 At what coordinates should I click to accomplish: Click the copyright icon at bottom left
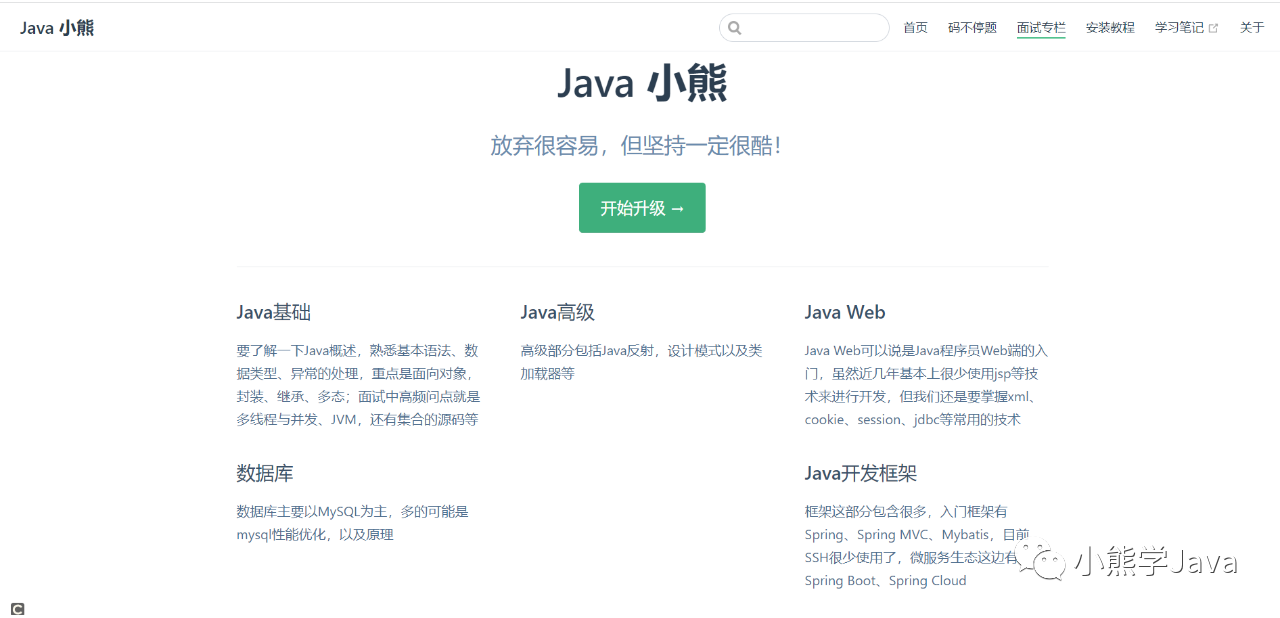[16, 608]
